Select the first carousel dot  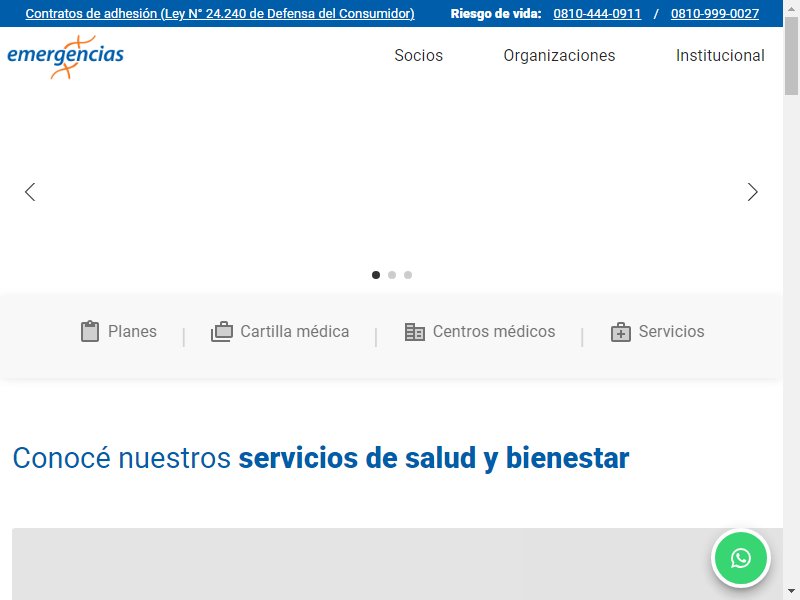[376, 275]
